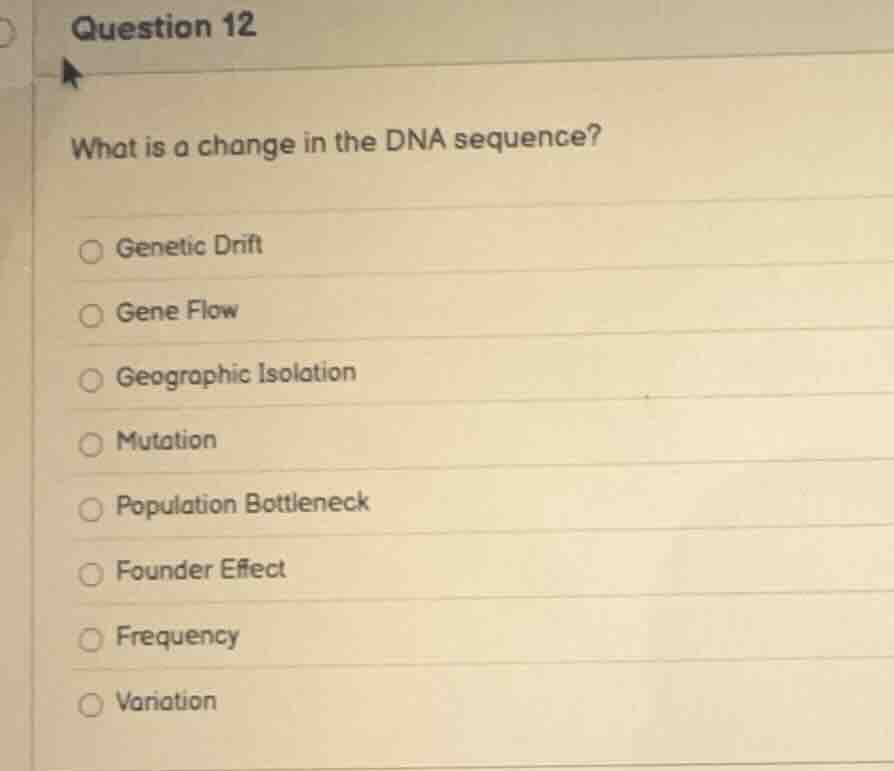
Task: Select the Founder Effect radio button
Action: pyautogui.click(x=92, y=573)
